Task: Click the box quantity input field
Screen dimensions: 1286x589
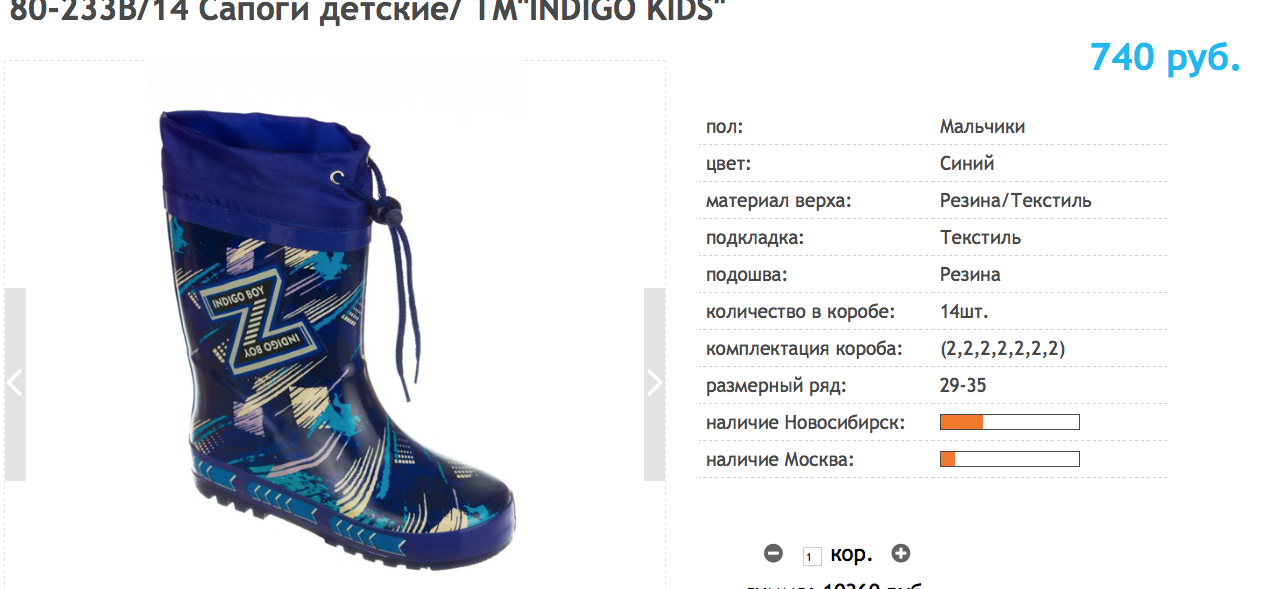Action: (812, 556)
